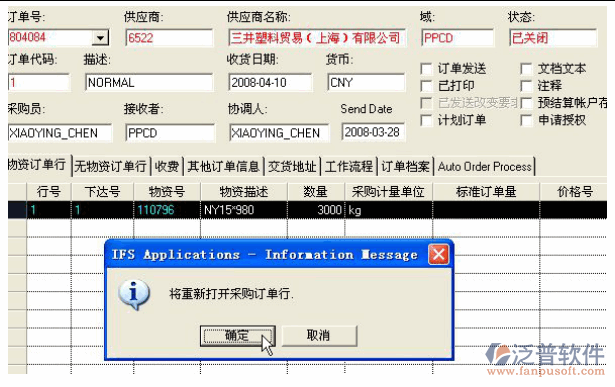Viewport: 615px width, 387px height.
Task: Check the 申请授权 checkbox
Action: [x=526, y=120]
